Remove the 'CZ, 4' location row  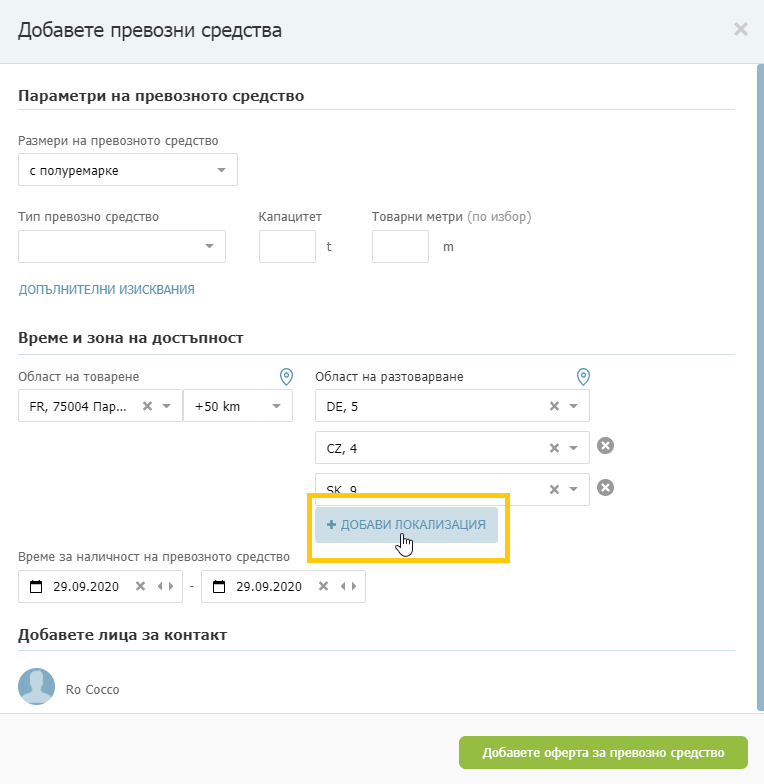605,446
